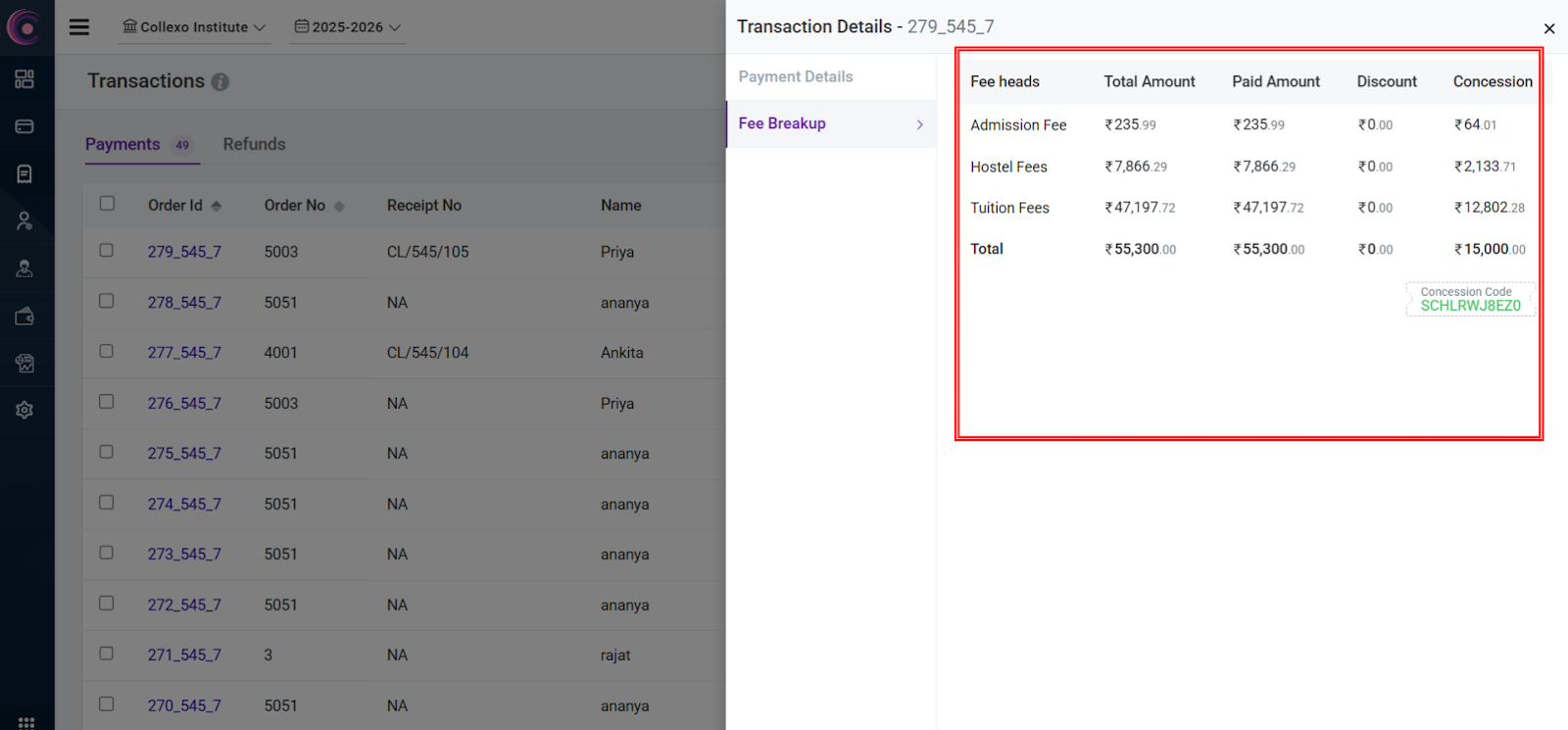Check the box for order 279_545_7
This screenshot has height=730, width=1568.
(106, 251)
